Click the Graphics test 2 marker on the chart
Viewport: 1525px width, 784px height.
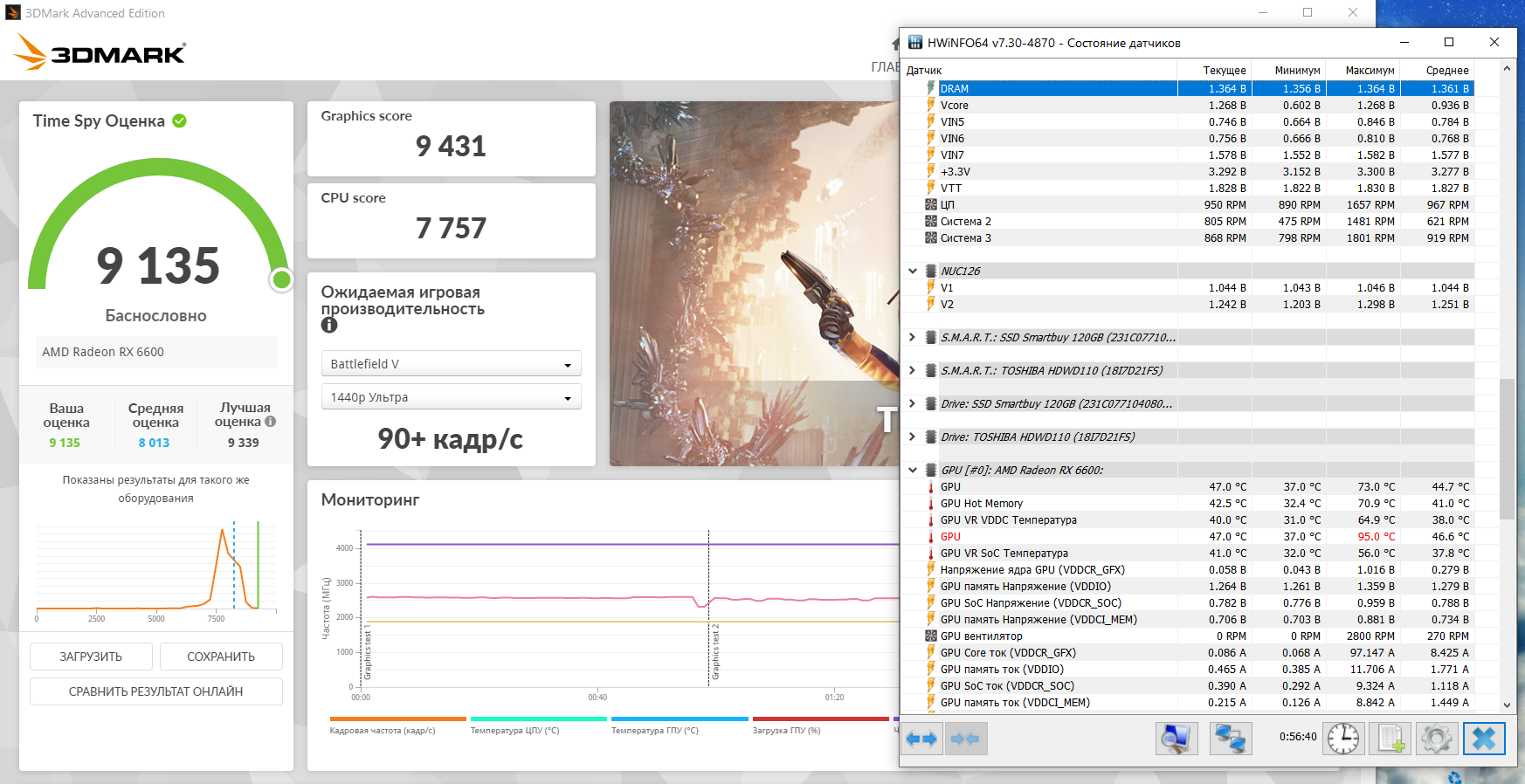tap(715, 651)
